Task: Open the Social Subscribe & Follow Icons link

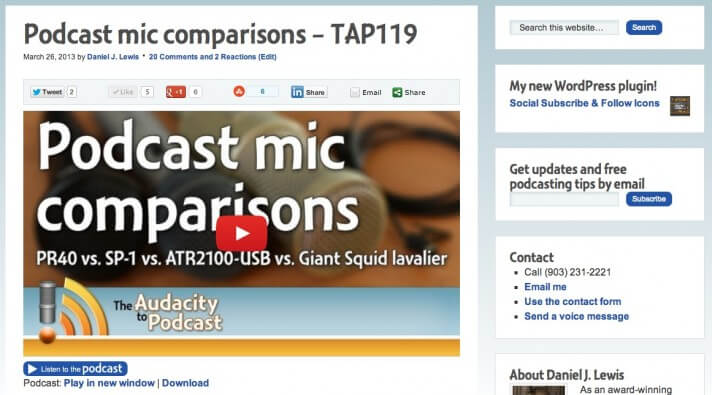Action: 584,103
